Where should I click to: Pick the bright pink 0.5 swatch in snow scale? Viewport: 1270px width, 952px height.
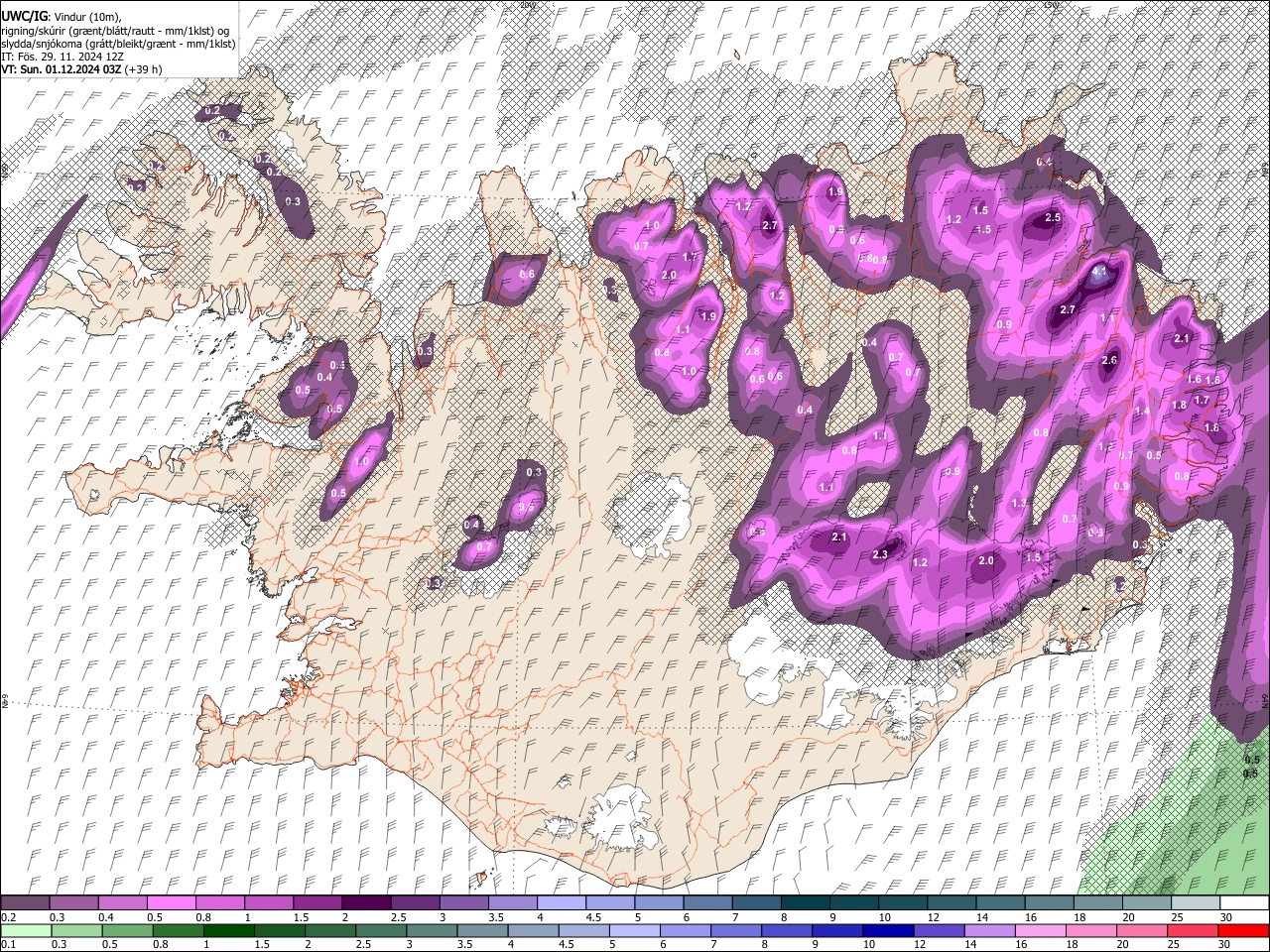(x=171, y=902)
